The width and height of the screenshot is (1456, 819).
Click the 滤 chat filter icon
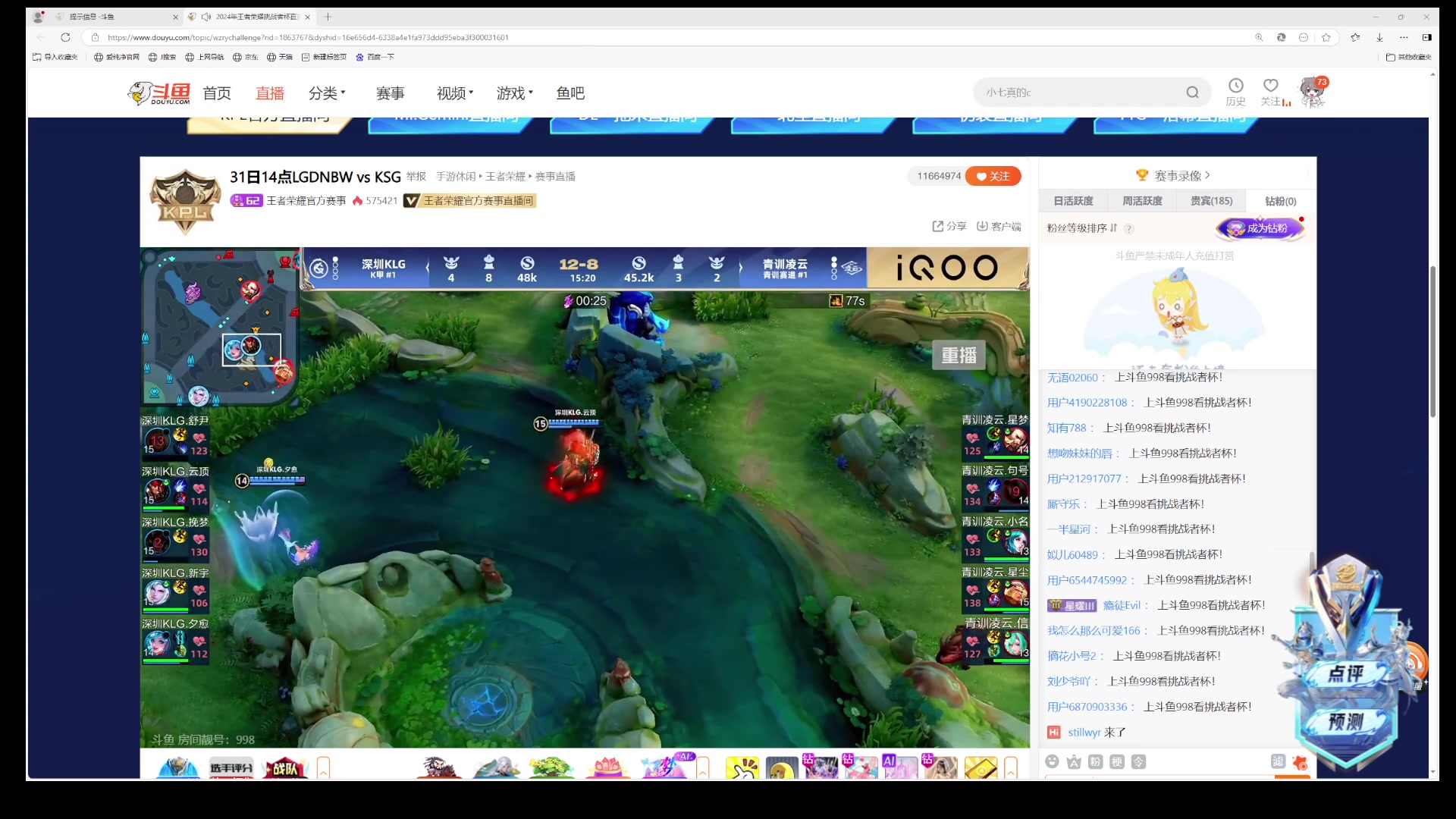(x=1278, y=761)
